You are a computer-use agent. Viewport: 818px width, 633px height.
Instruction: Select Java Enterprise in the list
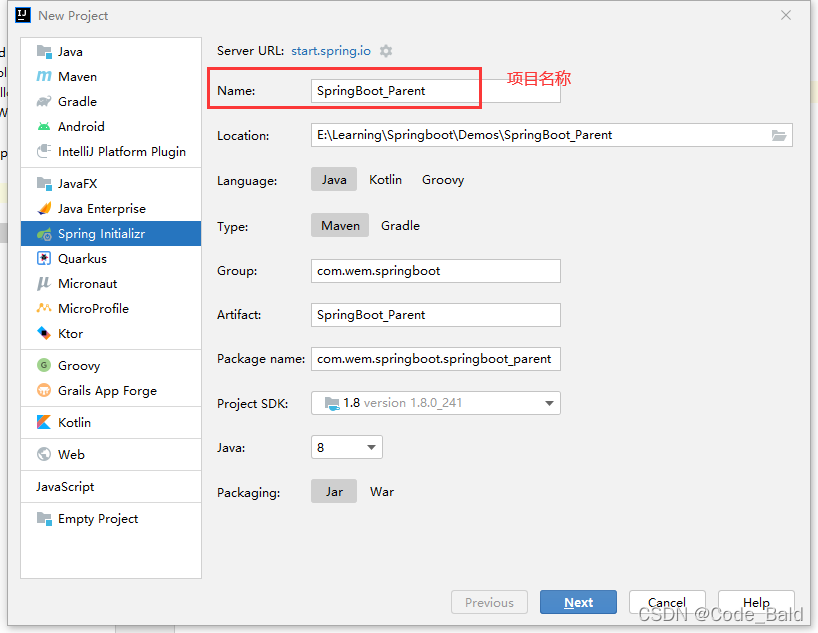(111, 209)
